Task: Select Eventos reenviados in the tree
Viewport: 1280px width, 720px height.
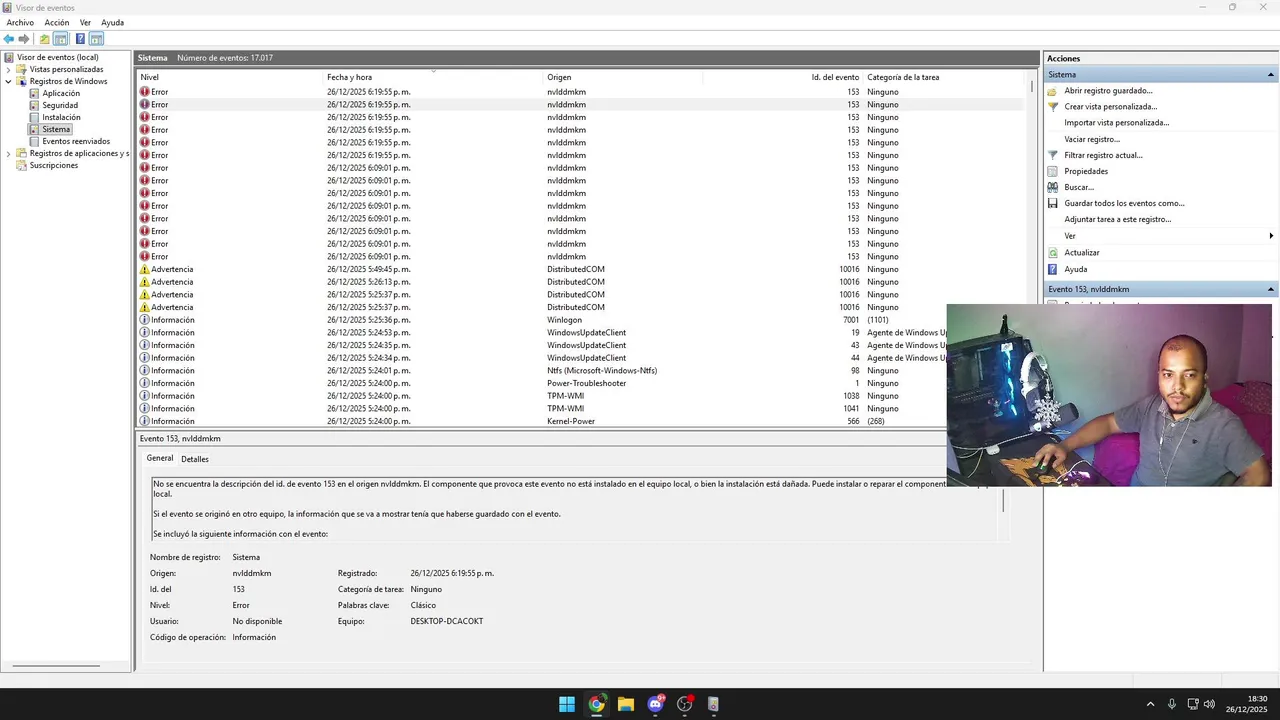Action: pos(76,141)
